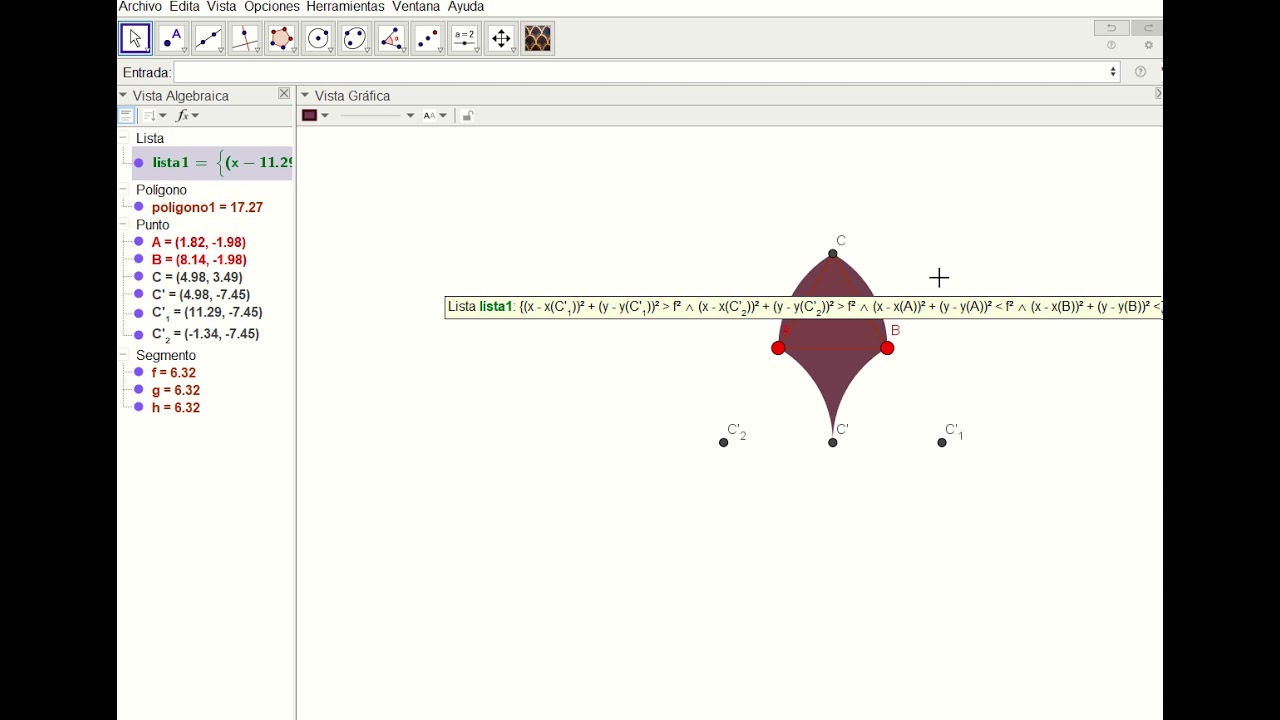Click the custom mosaic pattern tool
This screenshot has height=720, width=1280.
click(538, 38)
